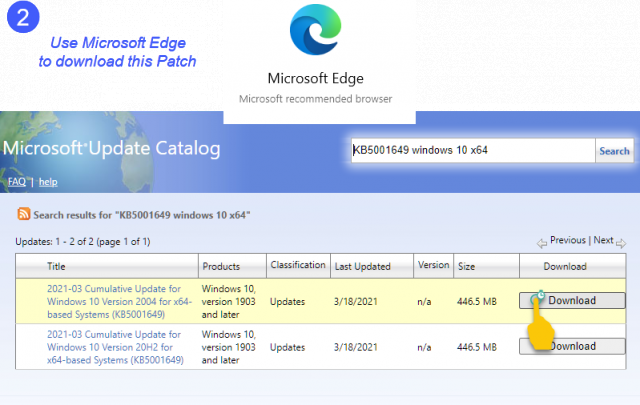
Task: Click the Previous page arrow icon
Action: click(x=542, y=242)
